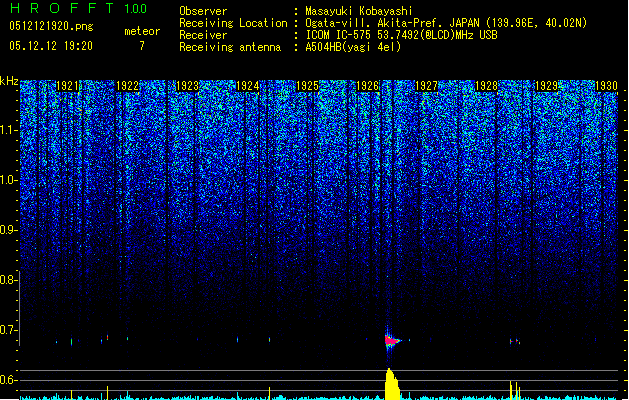Click the meteor label
Image resolution: width=629 pixels, height=400 pixels.
point(142,31)
